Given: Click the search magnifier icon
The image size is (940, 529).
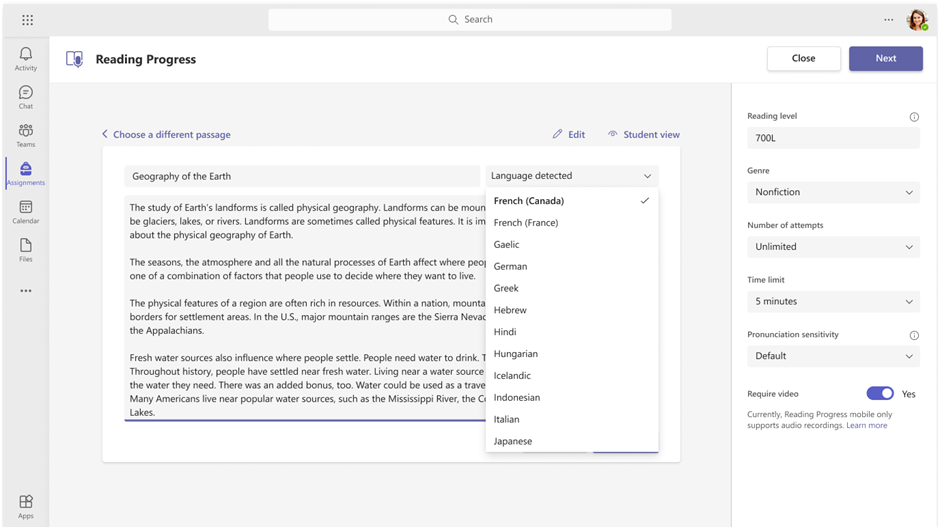Looking at the screenshot, I should 453,20.
